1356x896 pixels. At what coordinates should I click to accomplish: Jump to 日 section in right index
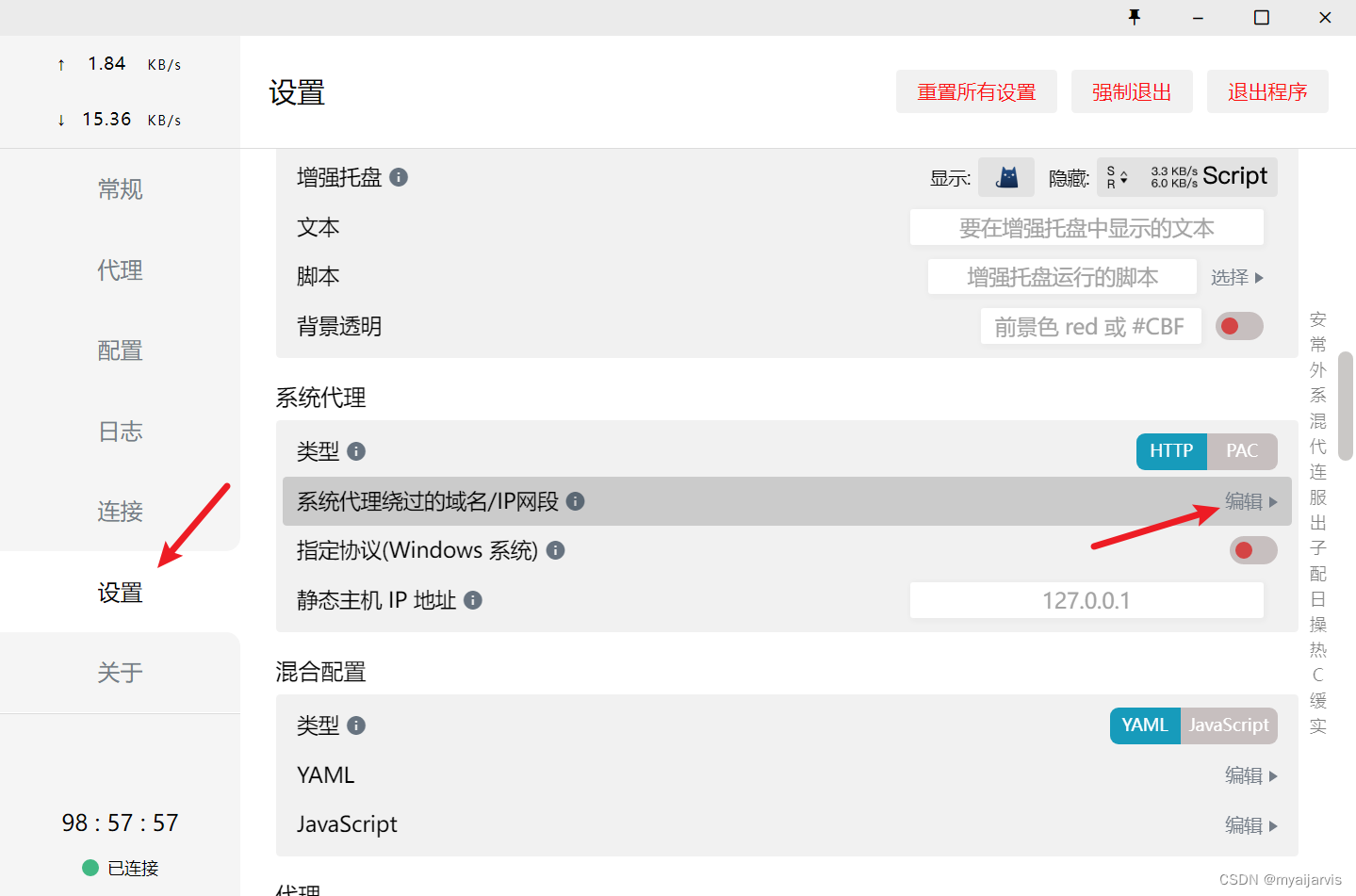tap(1317, 599)
